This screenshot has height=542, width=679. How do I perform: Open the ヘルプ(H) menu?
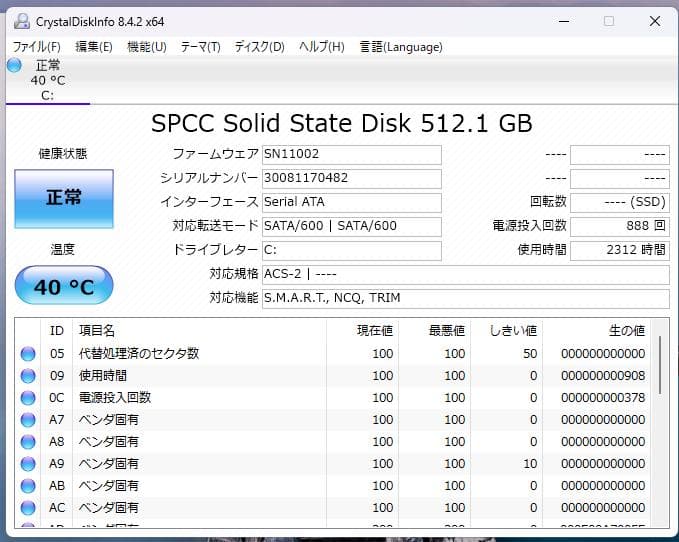point(322,47)
